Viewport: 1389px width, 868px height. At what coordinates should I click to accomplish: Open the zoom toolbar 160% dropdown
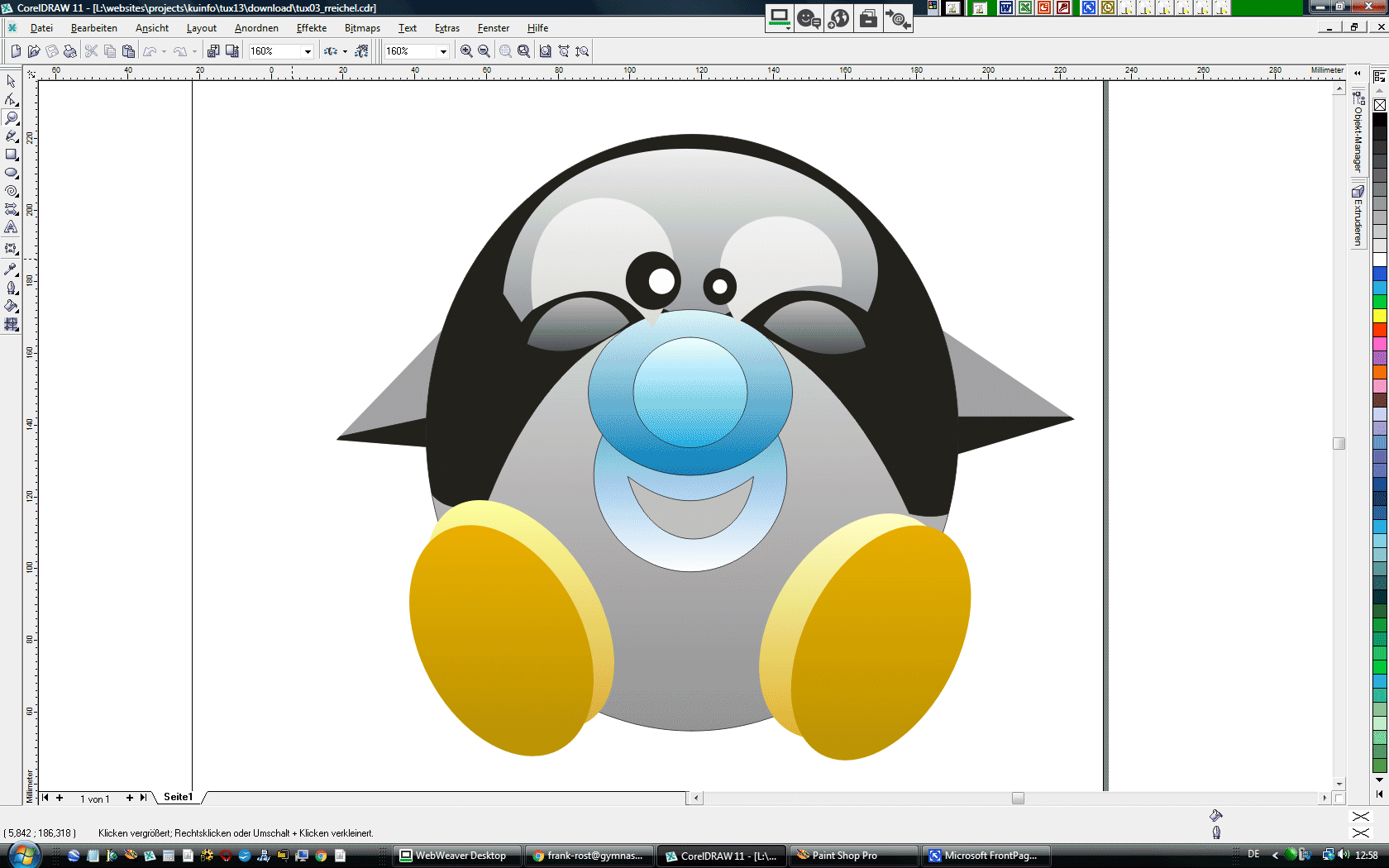tap(443, 51)
